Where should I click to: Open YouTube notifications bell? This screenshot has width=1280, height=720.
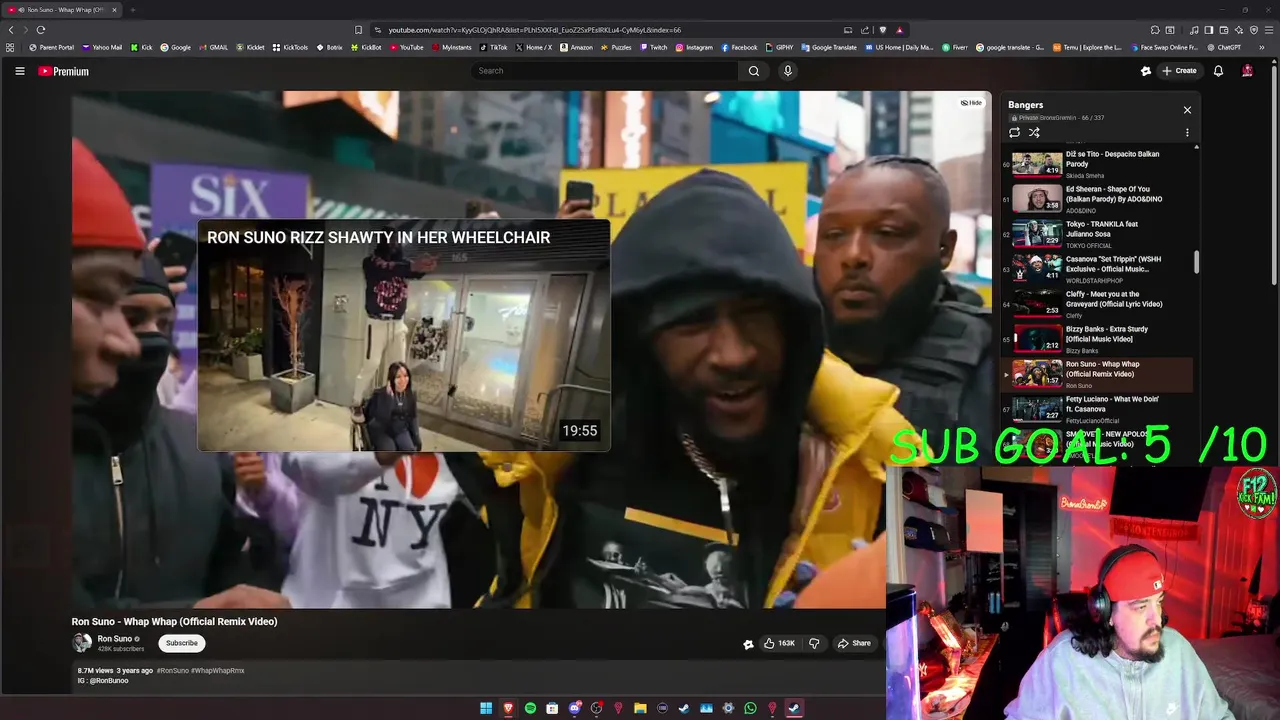pos(1218,71)
